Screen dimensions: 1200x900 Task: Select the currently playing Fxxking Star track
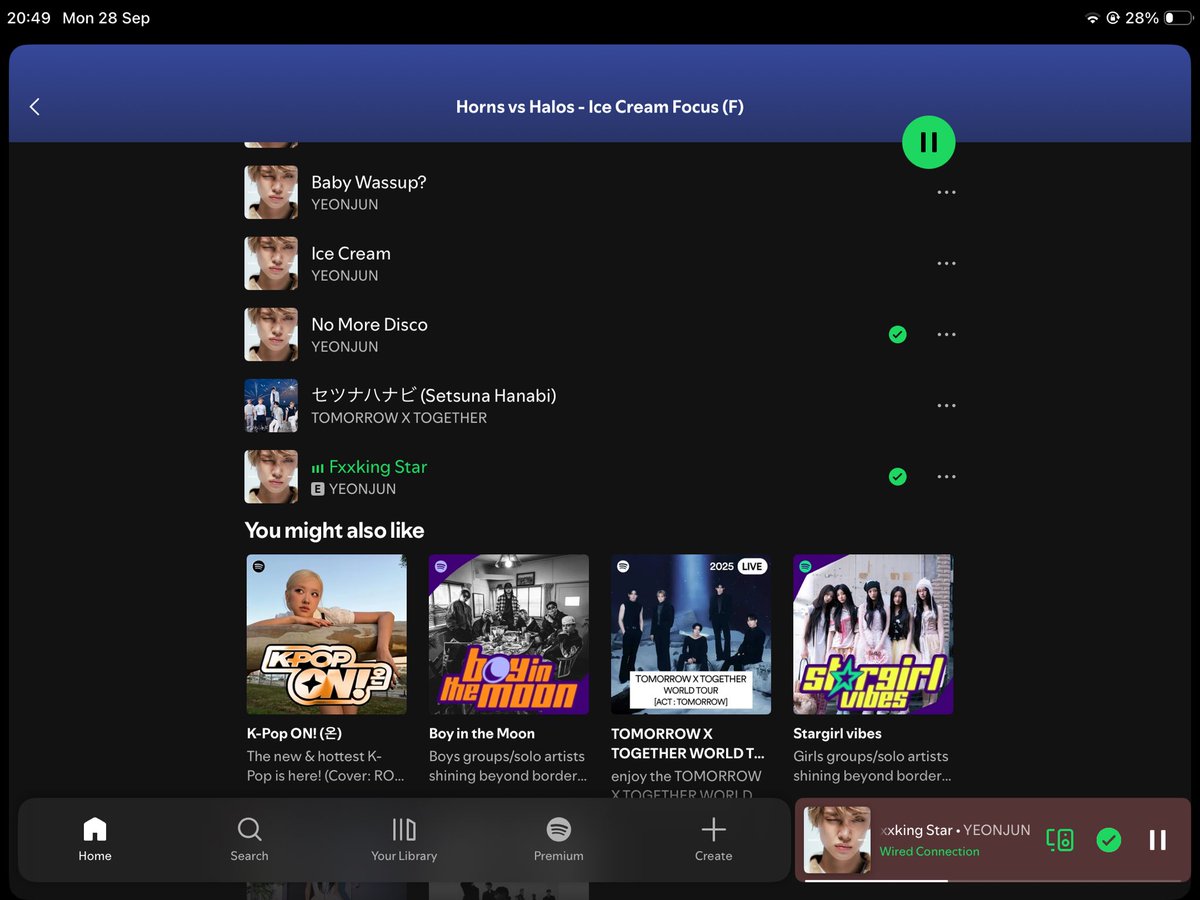pyautogui.click(x=600, y=477)
